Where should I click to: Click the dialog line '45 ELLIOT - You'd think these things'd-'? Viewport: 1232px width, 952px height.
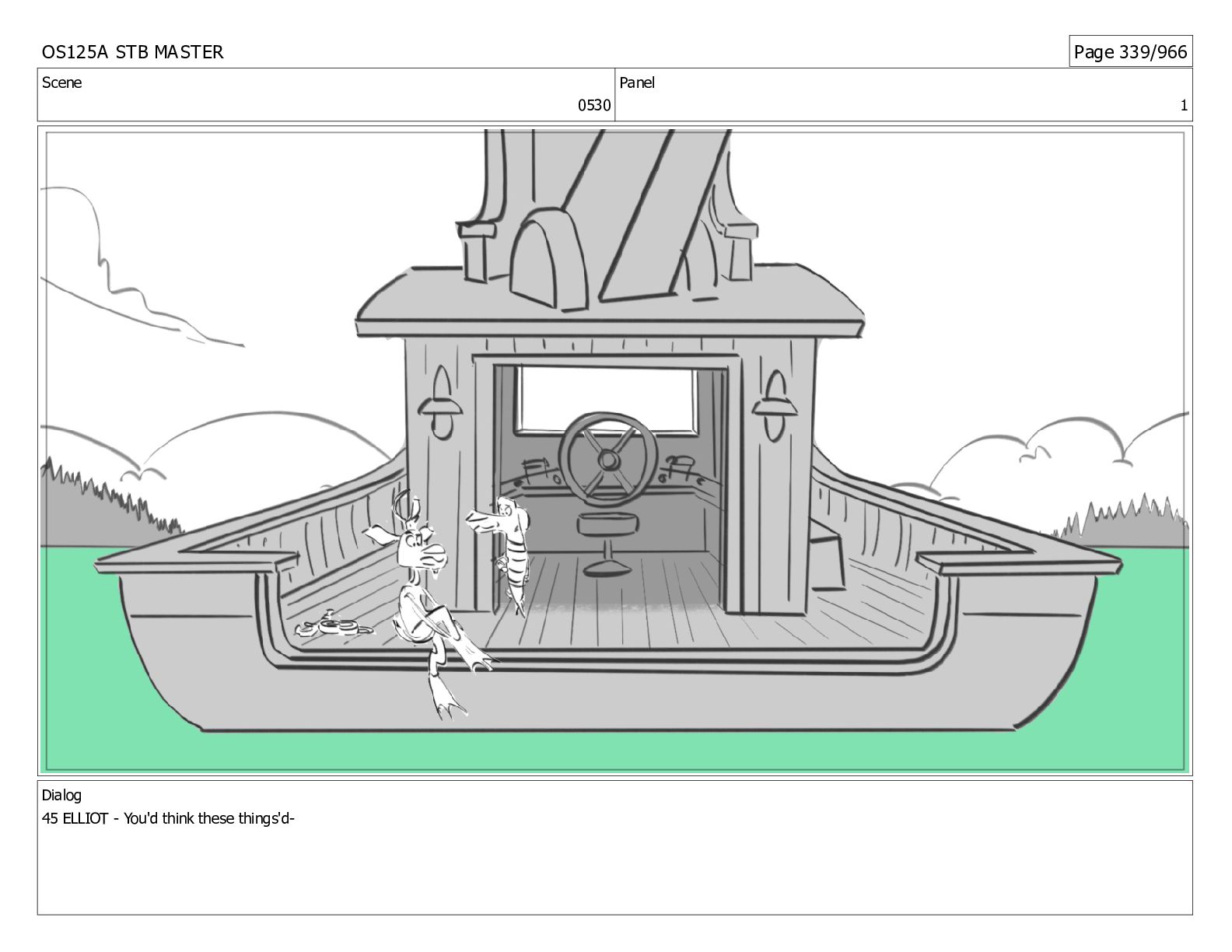[168, 818]
